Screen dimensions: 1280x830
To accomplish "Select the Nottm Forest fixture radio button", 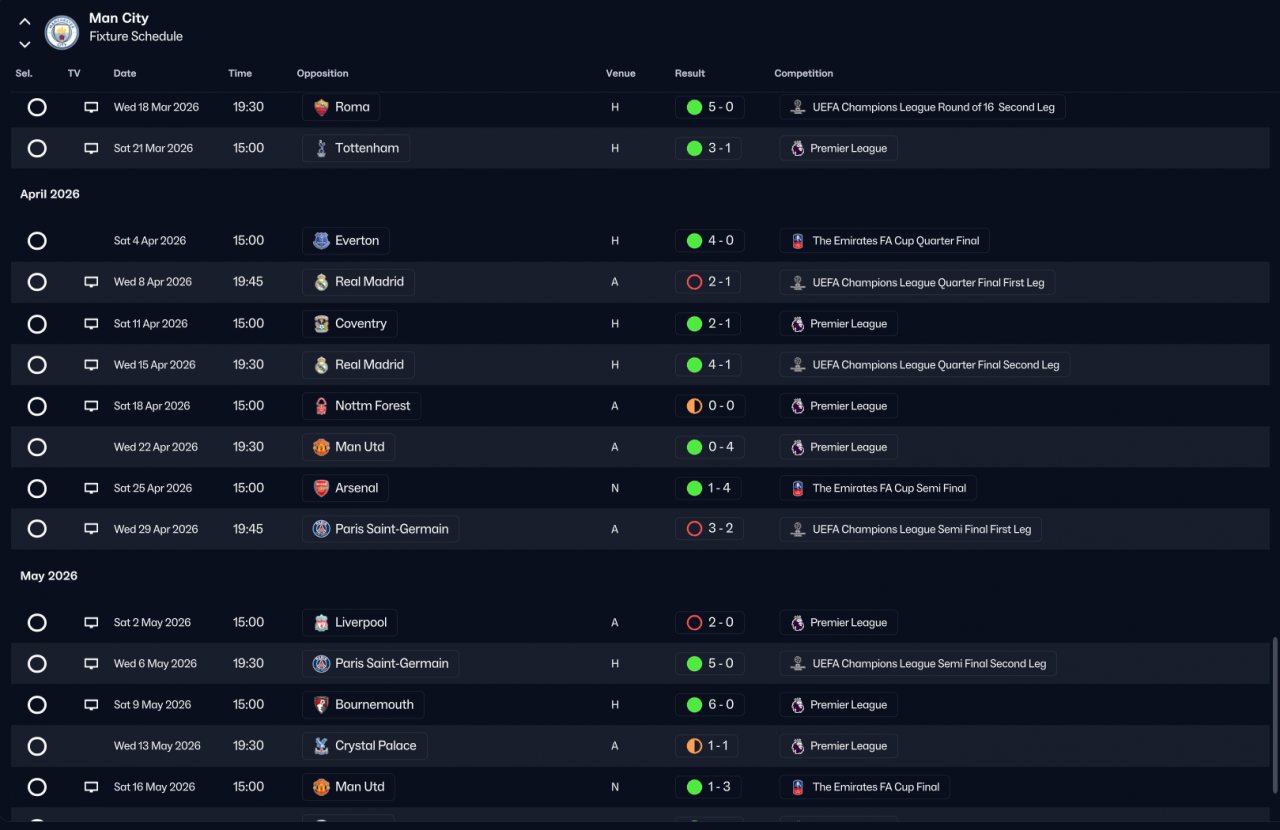I will pyautogui.click(x=37, y=406).
